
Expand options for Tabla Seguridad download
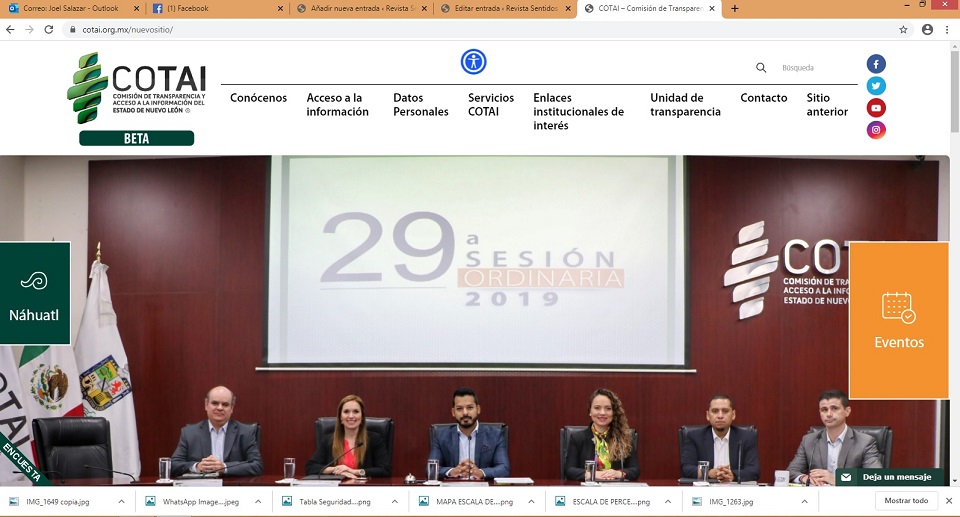coord(394,501)
